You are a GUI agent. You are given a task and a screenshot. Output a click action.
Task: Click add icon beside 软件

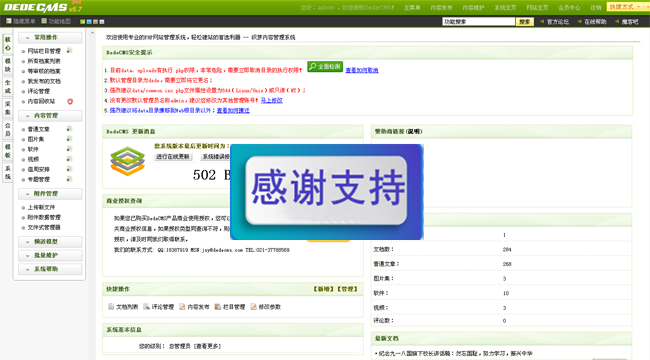(x=69, y=149)
